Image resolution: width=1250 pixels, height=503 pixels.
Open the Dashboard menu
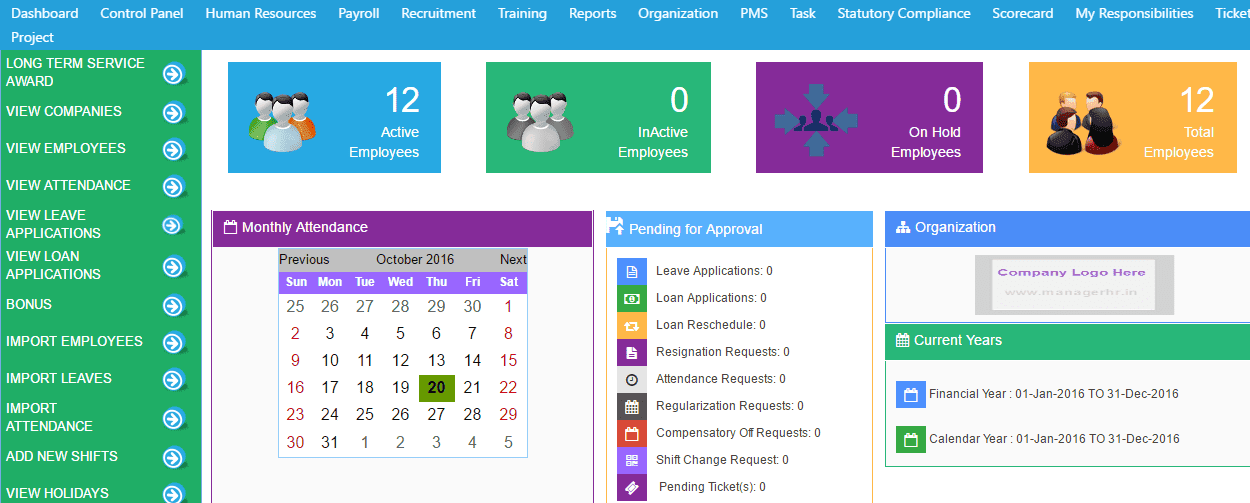point(45,13)
